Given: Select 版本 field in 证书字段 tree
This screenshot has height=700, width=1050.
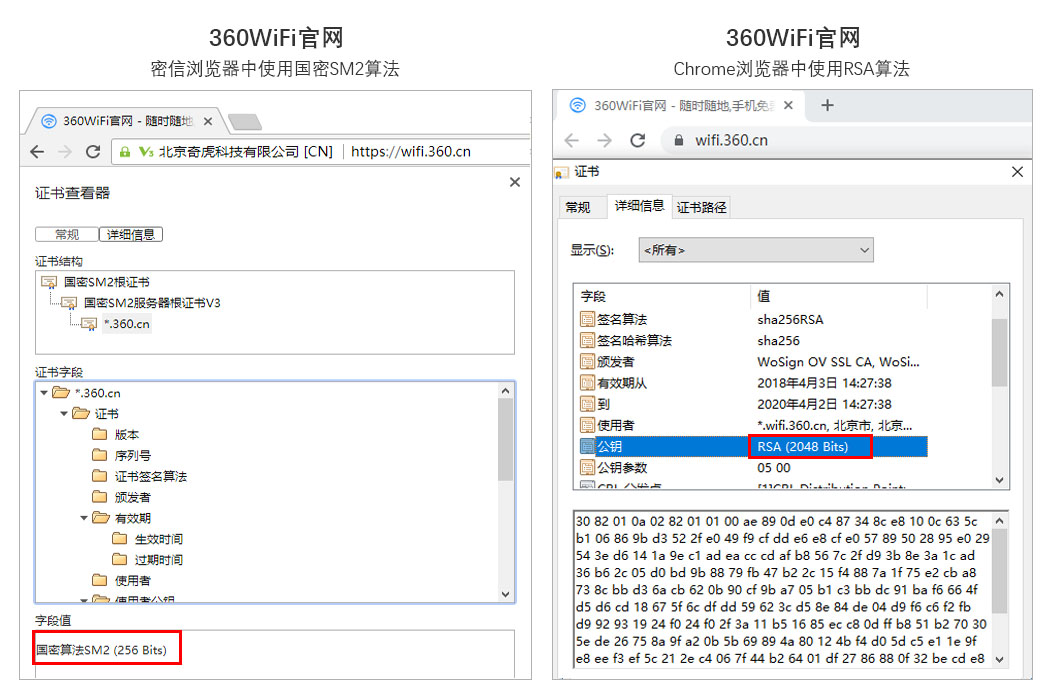Looking at the screenshot, I should click(x=127, y=435).
